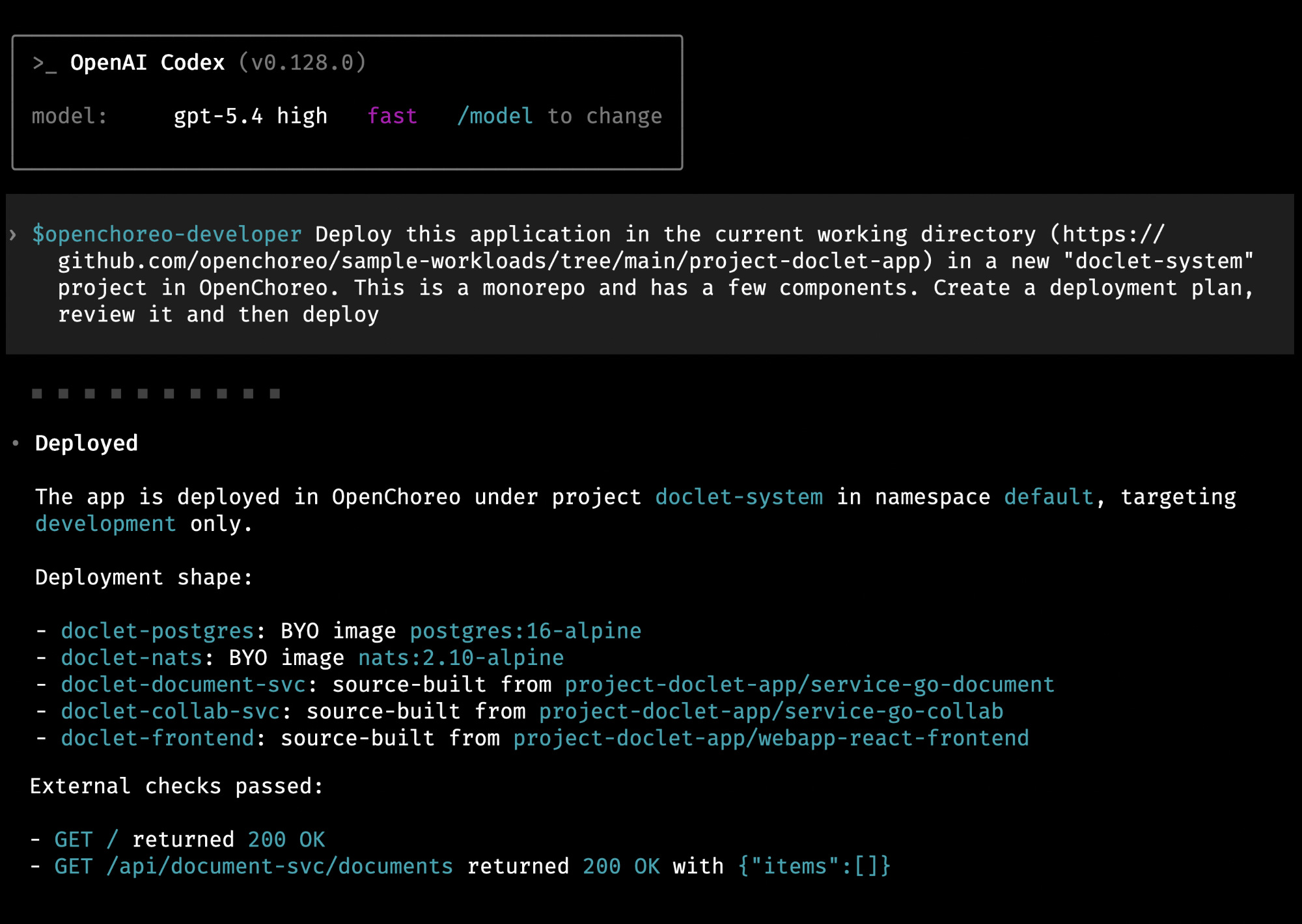
Task: Click the bullet dot beside Deployed
Action: pos(16,443)
